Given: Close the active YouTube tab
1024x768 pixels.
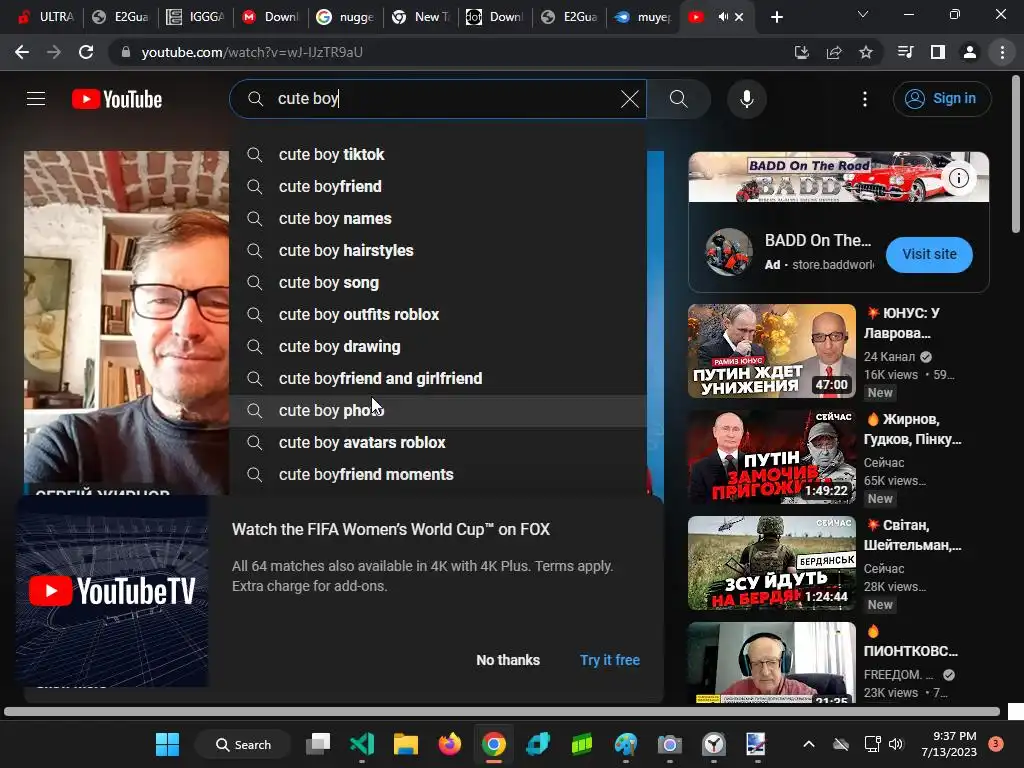Looking at the screenshot, I should [x=739, y=17].
